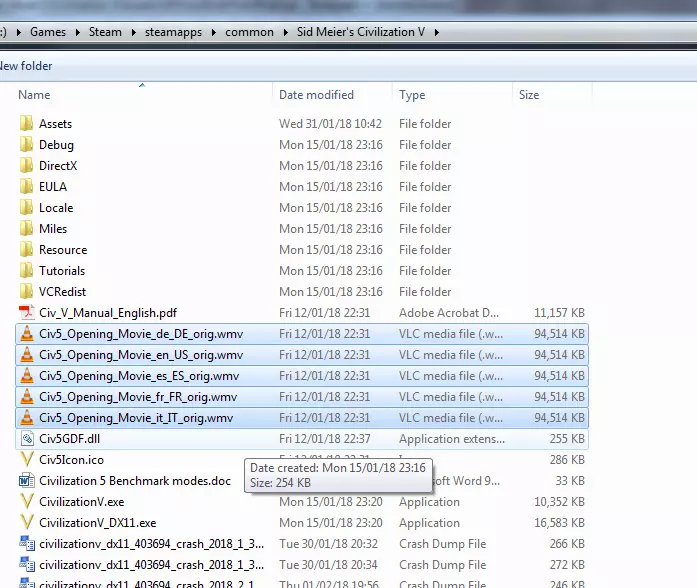Viewport: 697px width, 588px height.
Task: Click the Assets date Wed 31/01/18 10:42
Action: pos(330,124)
